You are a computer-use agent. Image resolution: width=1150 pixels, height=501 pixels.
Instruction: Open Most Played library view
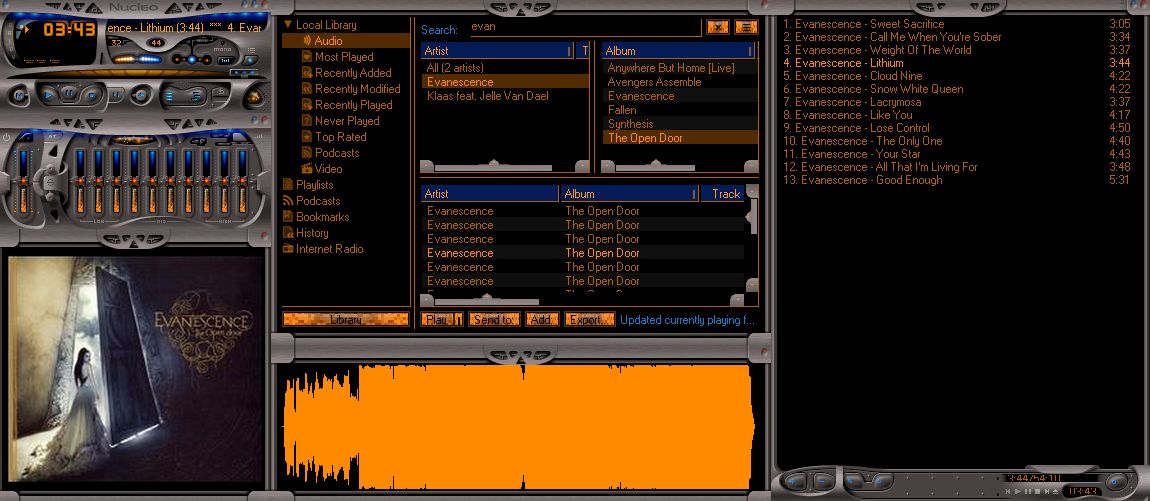click(344, 57)
